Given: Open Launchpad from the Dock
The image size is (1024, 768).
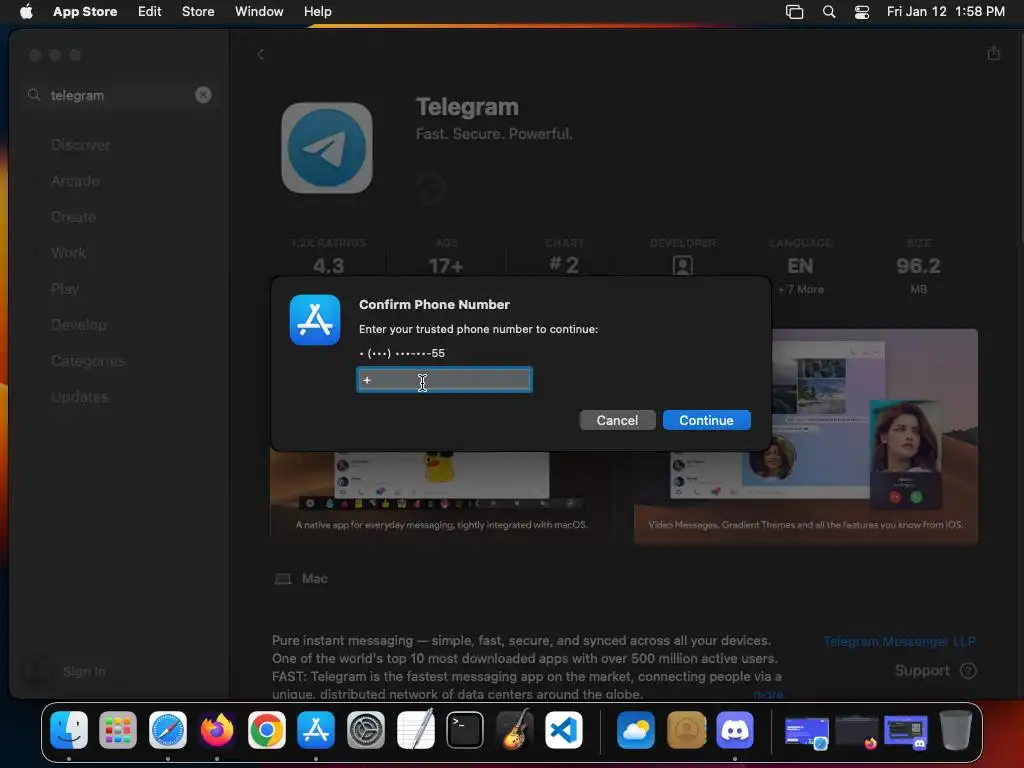Looking at the screenshot, I should (x=118, y=730).
